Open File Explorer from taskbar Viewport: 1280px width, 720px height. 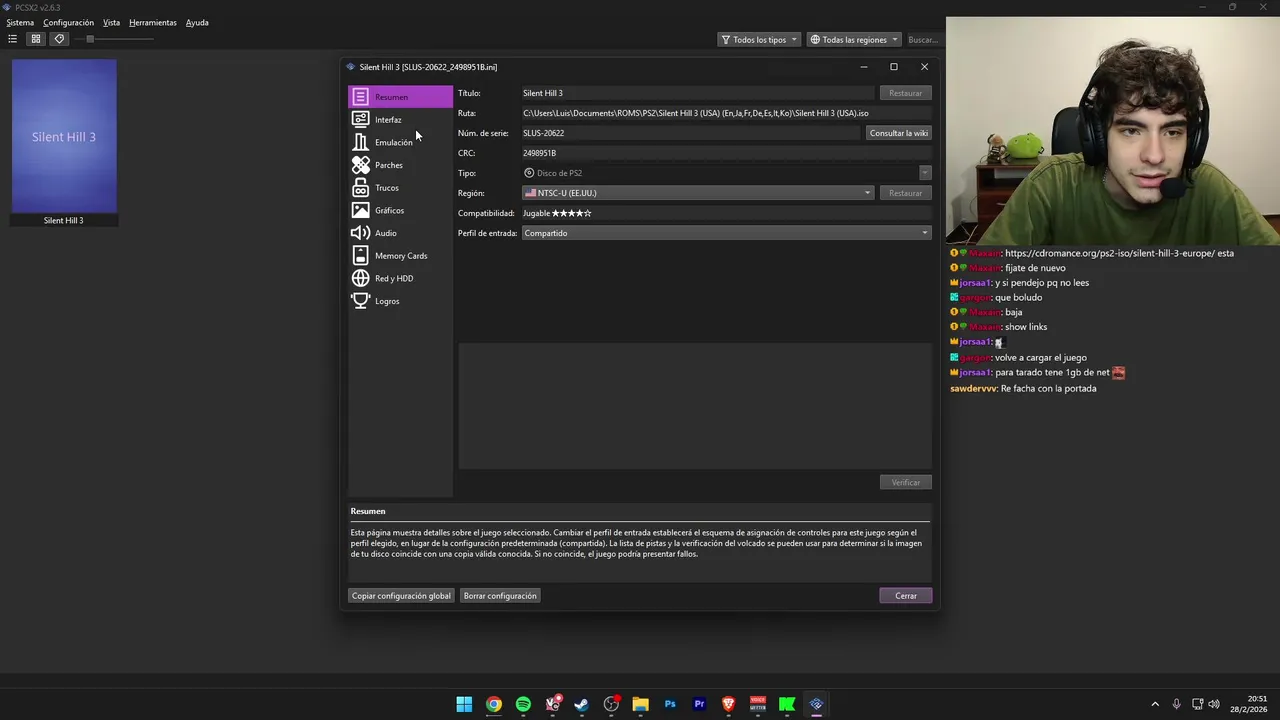[x=640, y=704]
